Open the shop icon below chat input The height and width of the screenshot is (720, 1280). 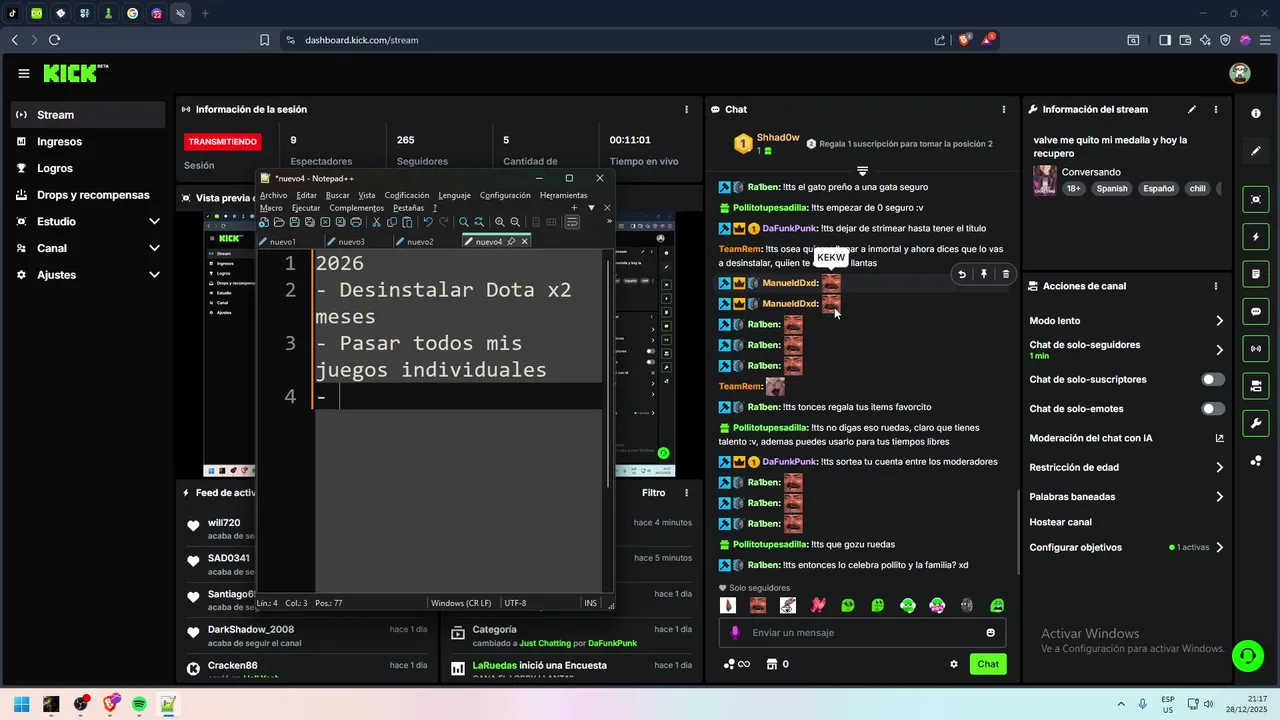click(x=772, y=664)
